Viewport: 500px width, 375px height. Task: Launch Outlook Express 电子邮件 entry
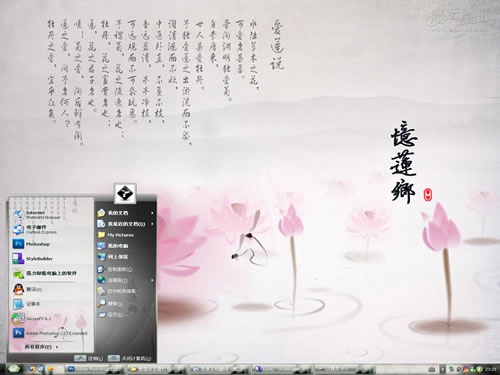click(51, 229)
